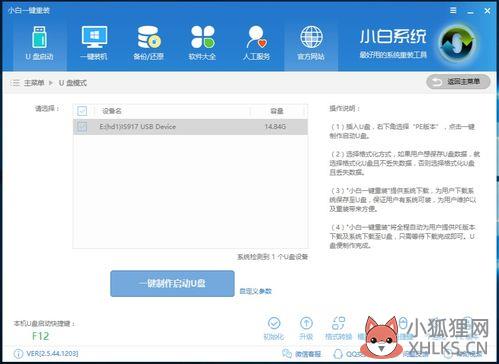Toggle the select-all checkbox in list header
Viewport: 499px width, 364px height.
[82, 111]
